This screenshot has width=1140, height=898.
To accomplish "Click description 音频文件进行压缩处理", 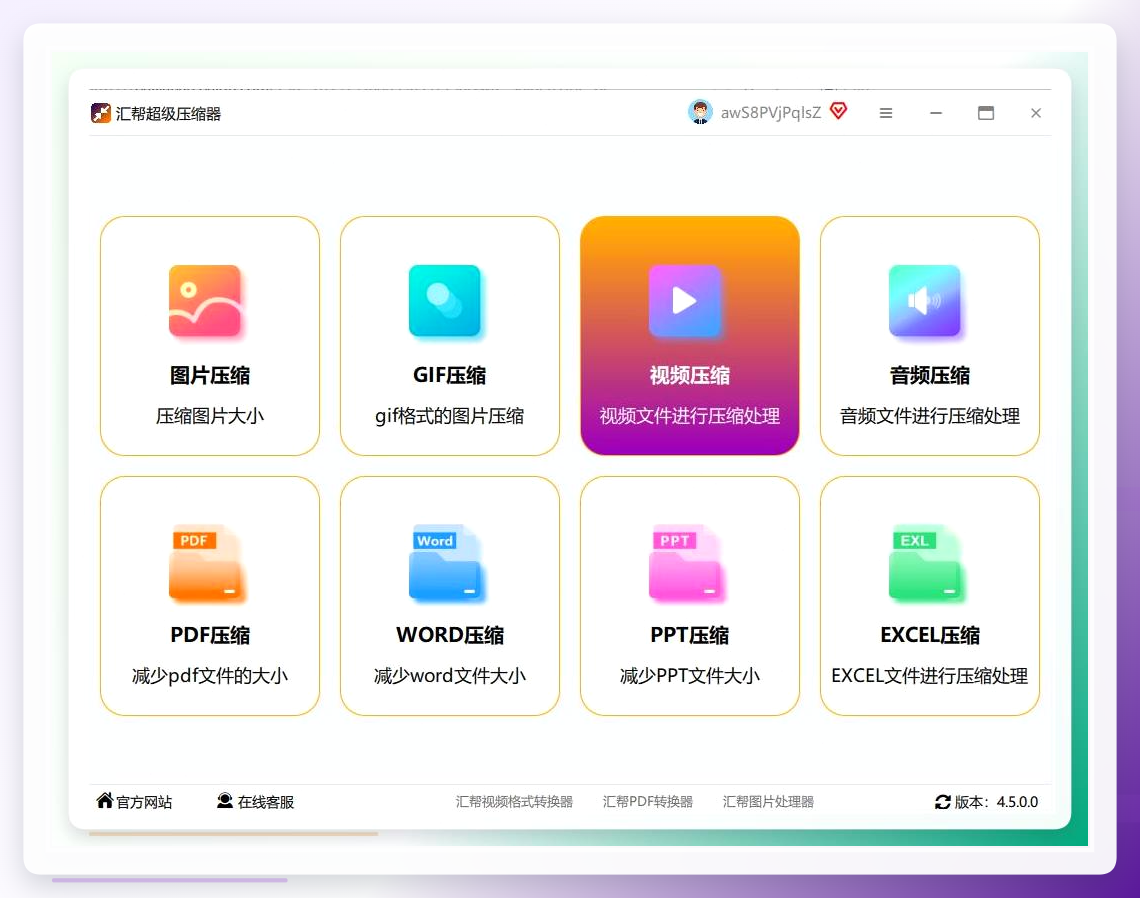I will 930,416.
